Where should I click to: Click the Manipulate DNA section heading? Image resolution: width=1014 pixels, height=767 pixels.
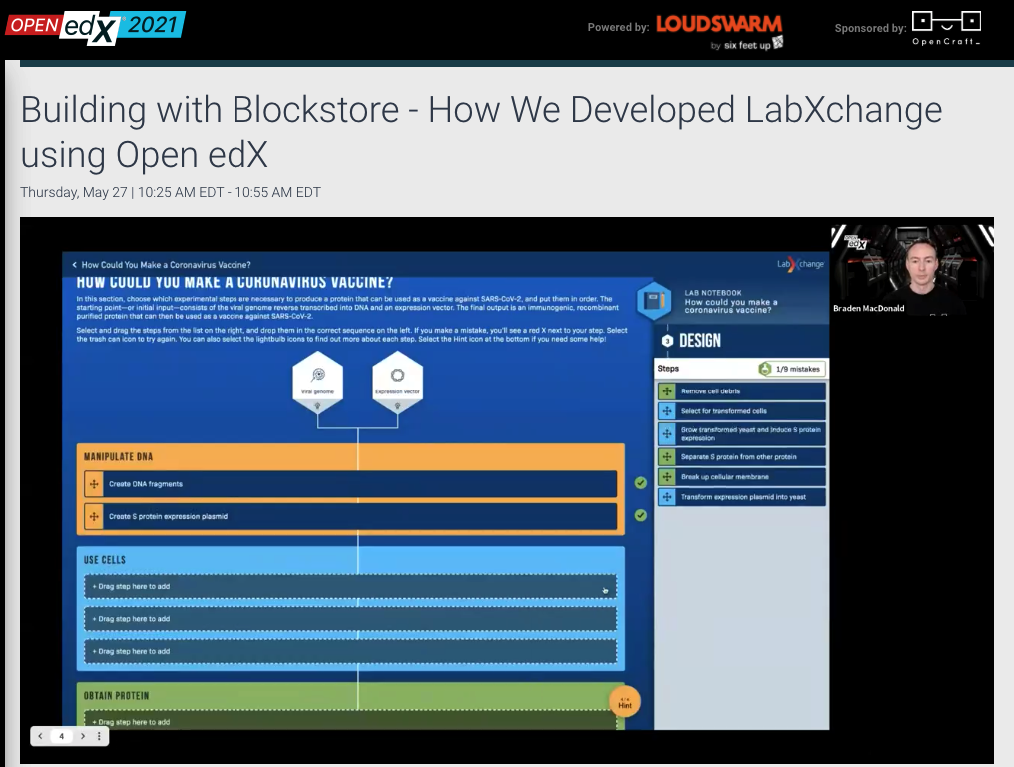click(x=118, y=457)
